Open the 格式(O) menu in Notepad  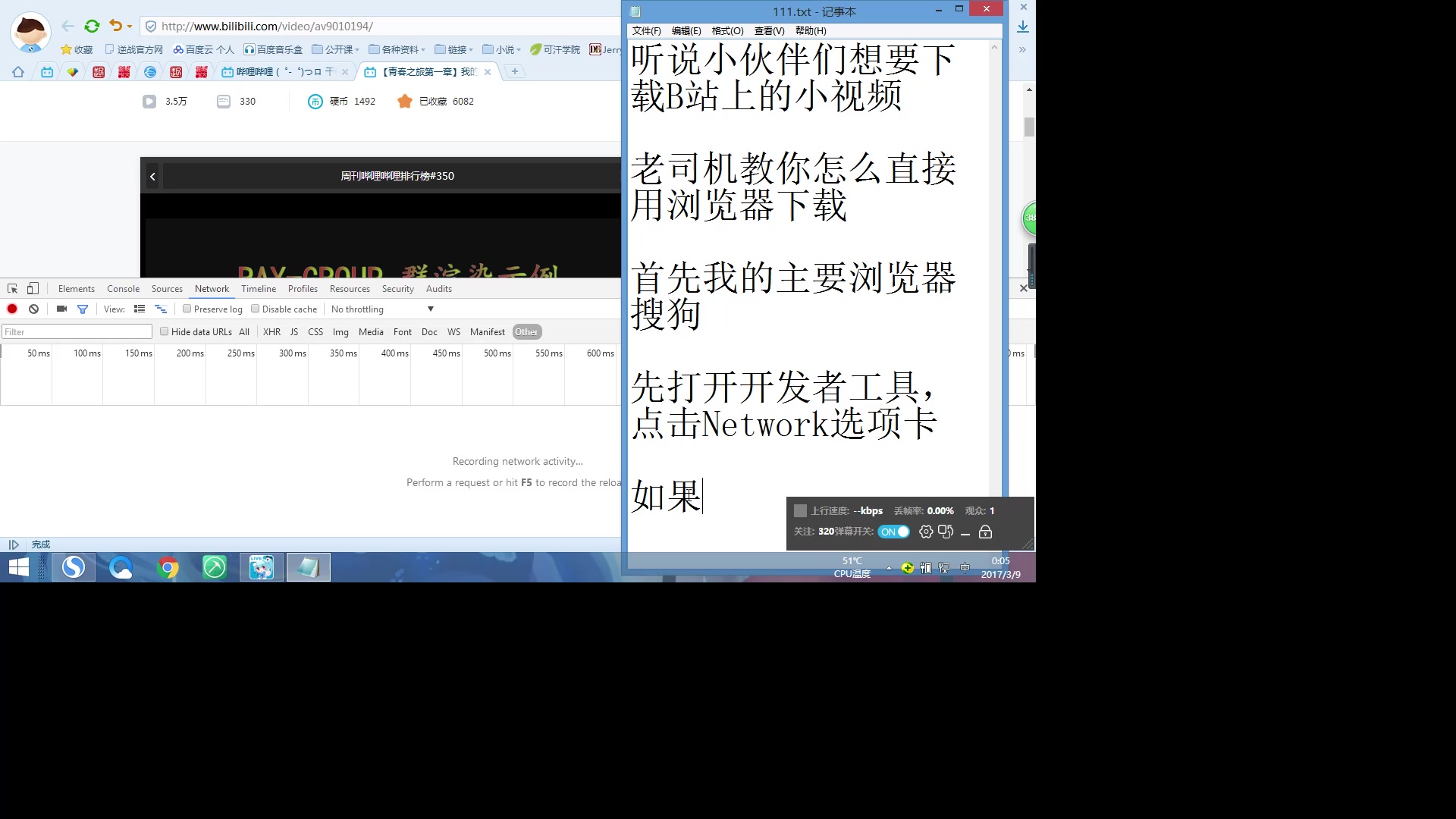tap(726, 31)
